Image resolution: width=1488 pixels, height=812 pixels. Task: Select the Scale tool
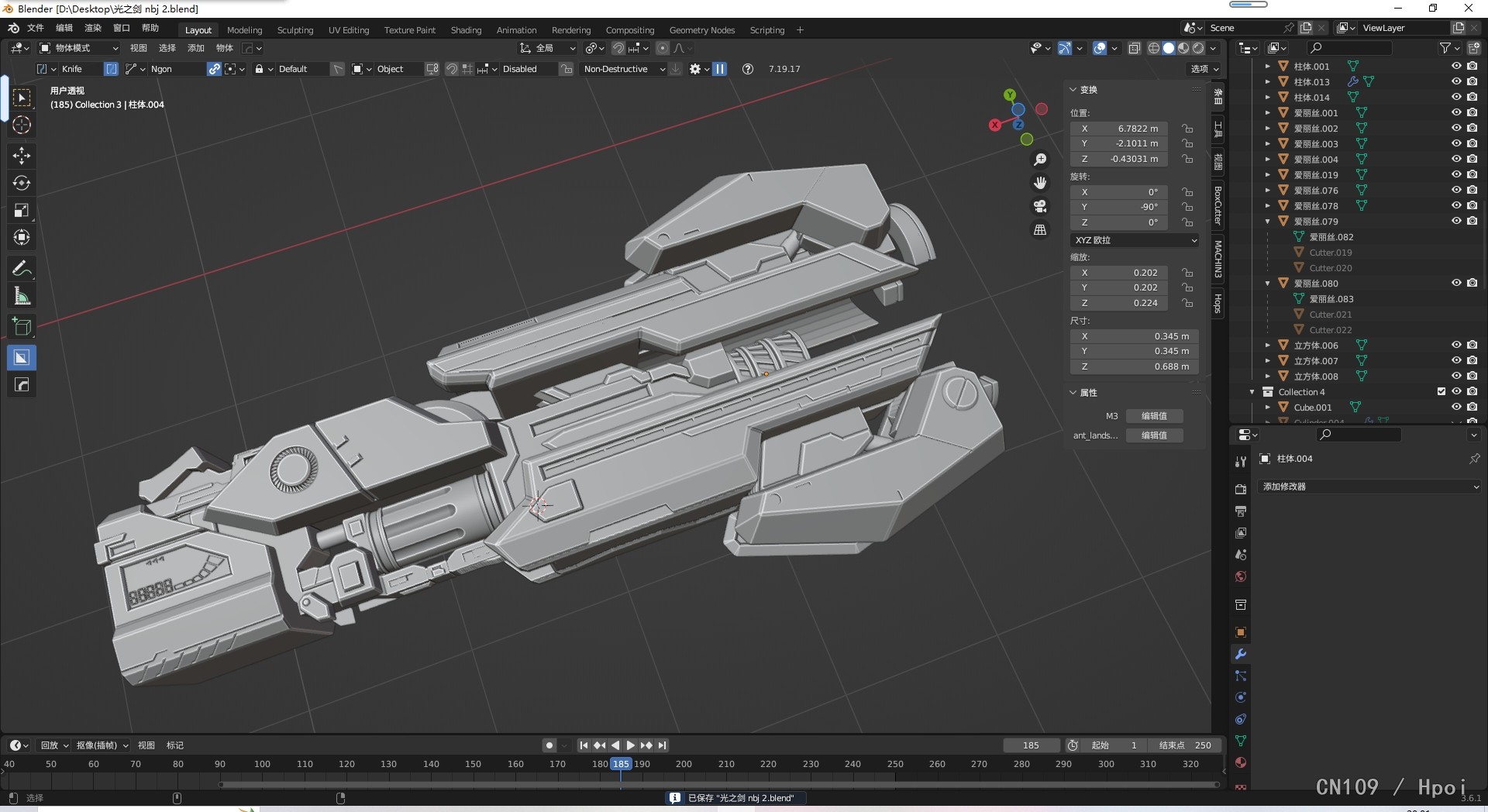(x=22, y=211)
